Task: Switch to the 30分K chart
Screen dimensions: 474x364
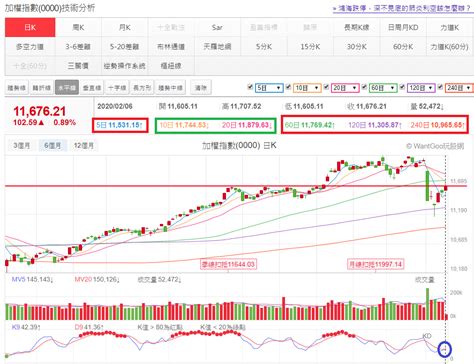Action: tap(357, 47)
